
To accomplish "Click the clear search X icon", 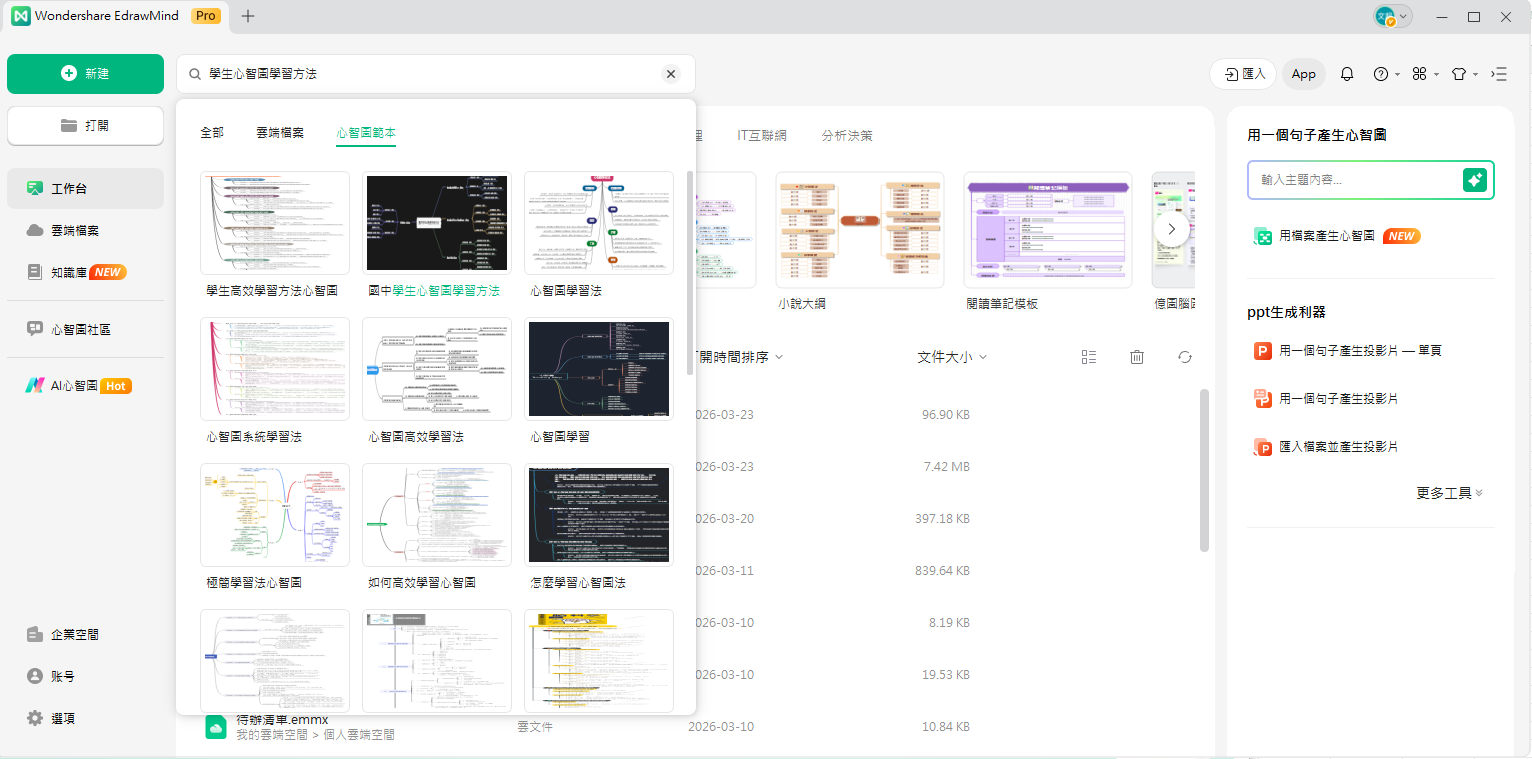I will point(671,73).
